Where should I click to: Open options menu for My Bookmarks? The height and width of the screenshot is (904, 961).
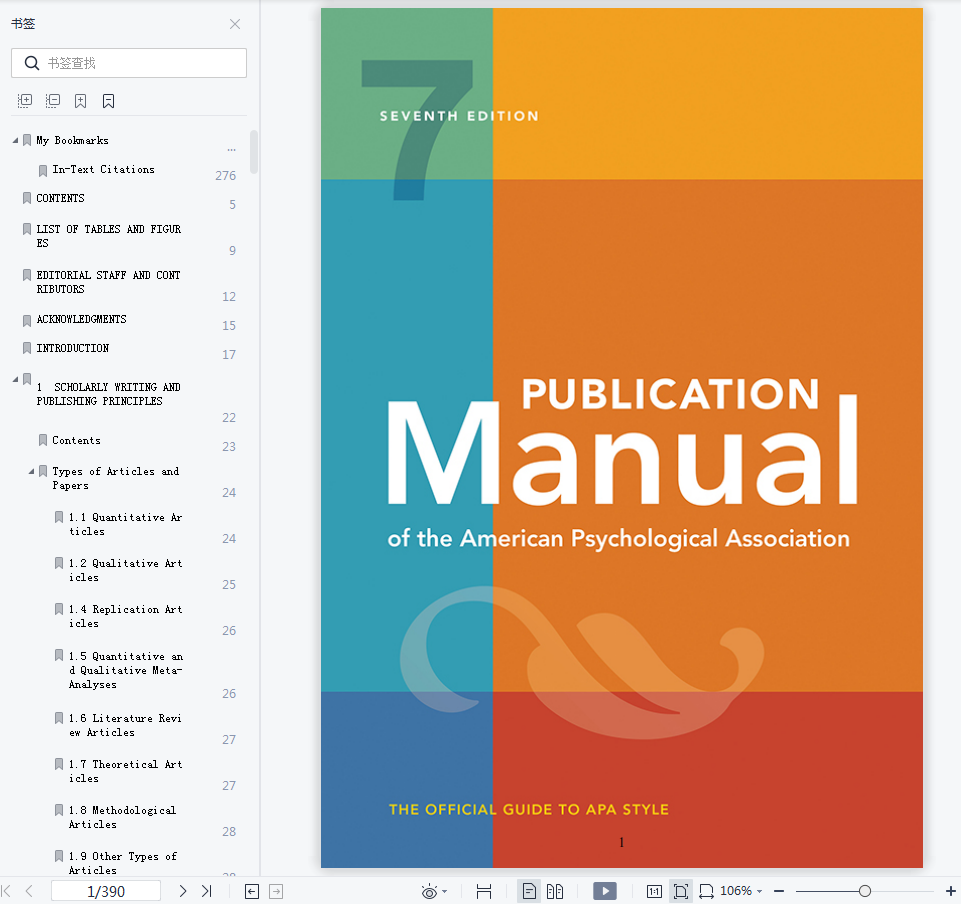click(232, 150)
